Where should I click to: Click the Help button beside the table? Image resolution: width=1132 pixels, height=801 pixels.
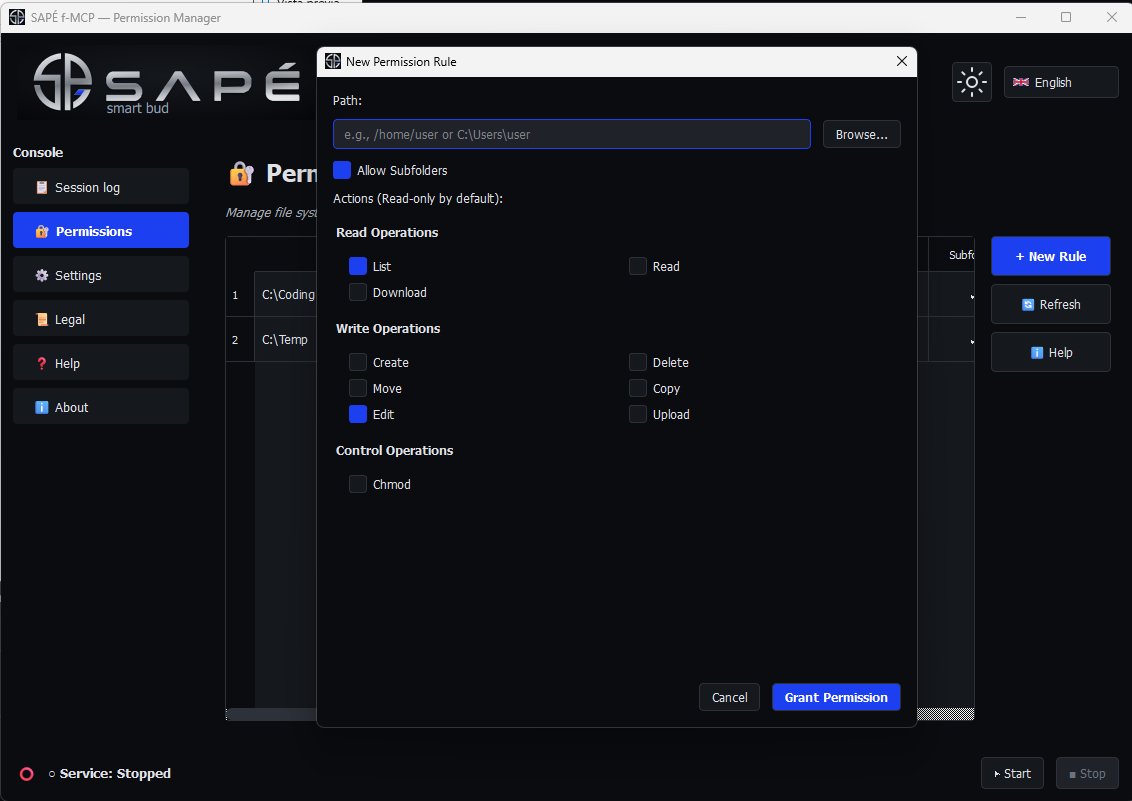pyautogui.click(x=1050, y=352)
